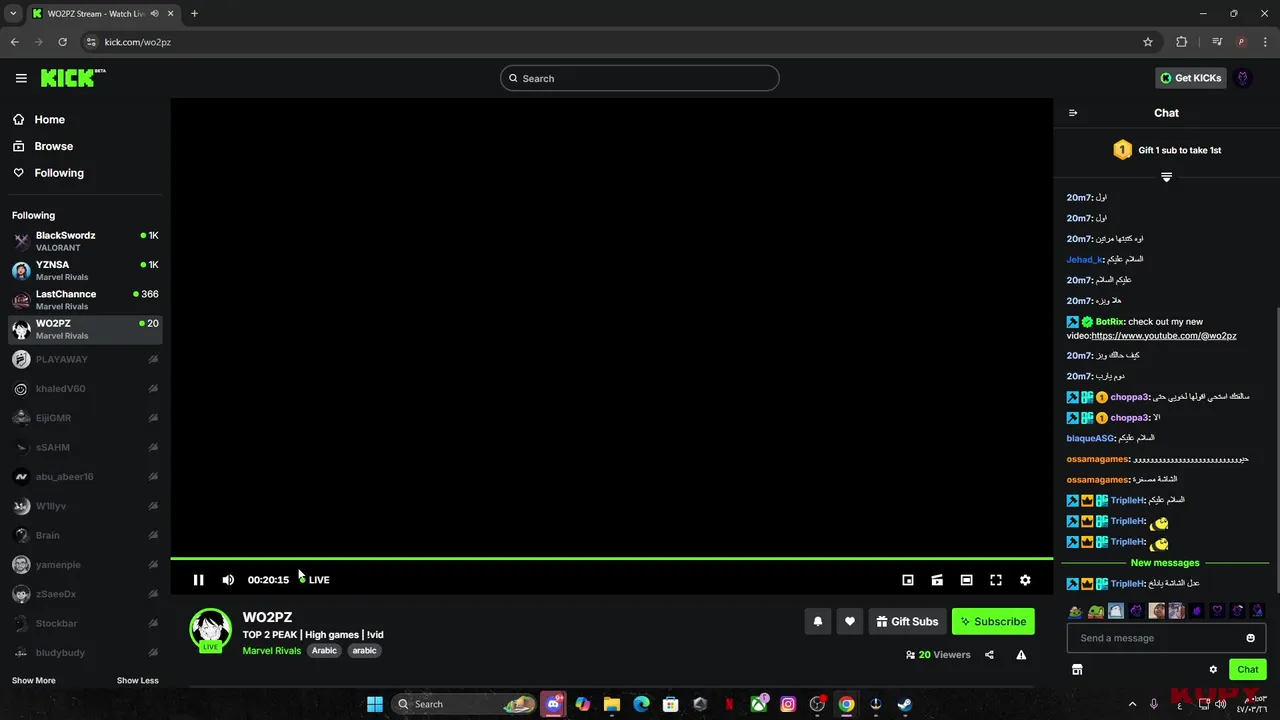Click the KICK logo
Image resolution: width=1280 pixels, height=720 pixels.
point(73,78)
